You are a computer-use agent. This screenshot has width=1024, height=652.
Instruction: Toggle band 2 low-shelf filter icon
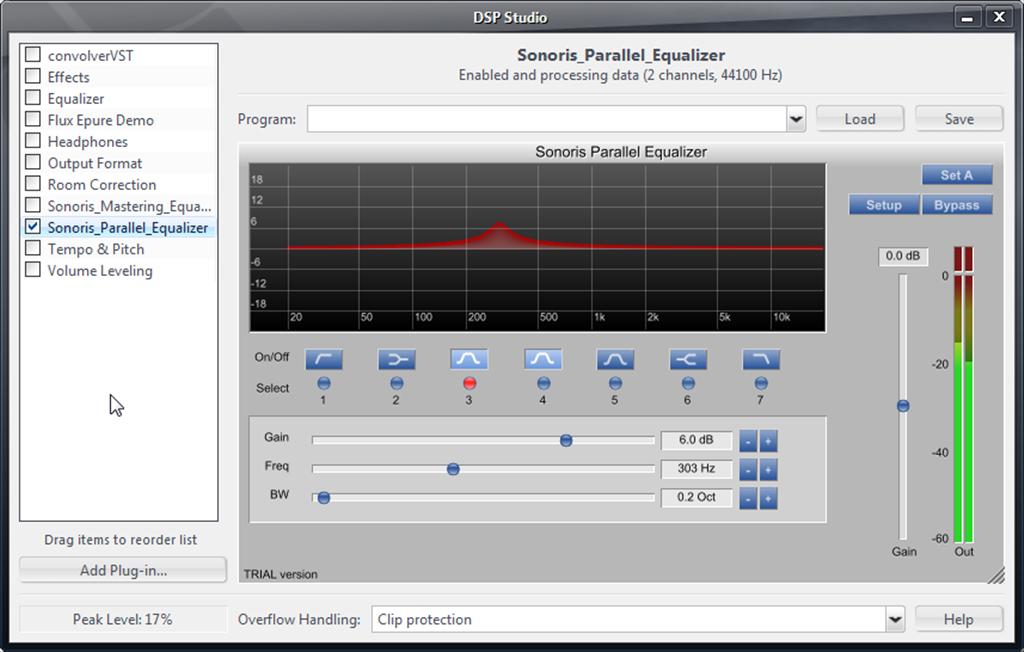pyautogui.click(x=396, y=359)
